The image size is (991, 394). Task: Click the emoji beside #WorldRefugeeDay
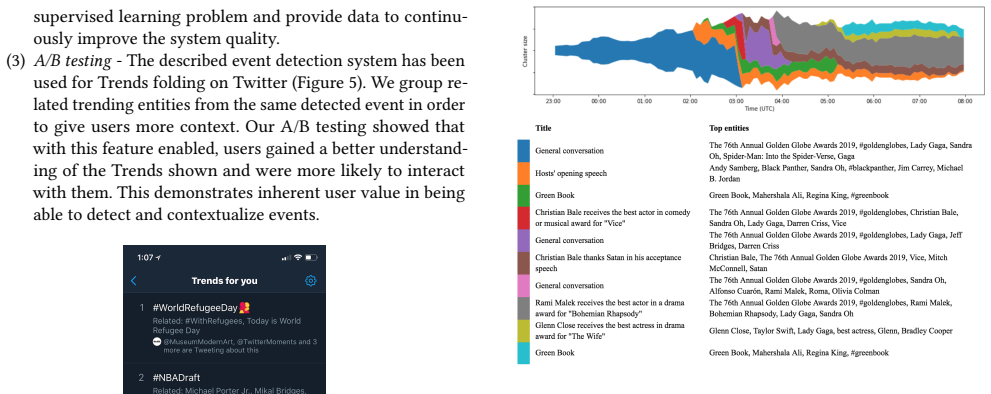point(243,308)
